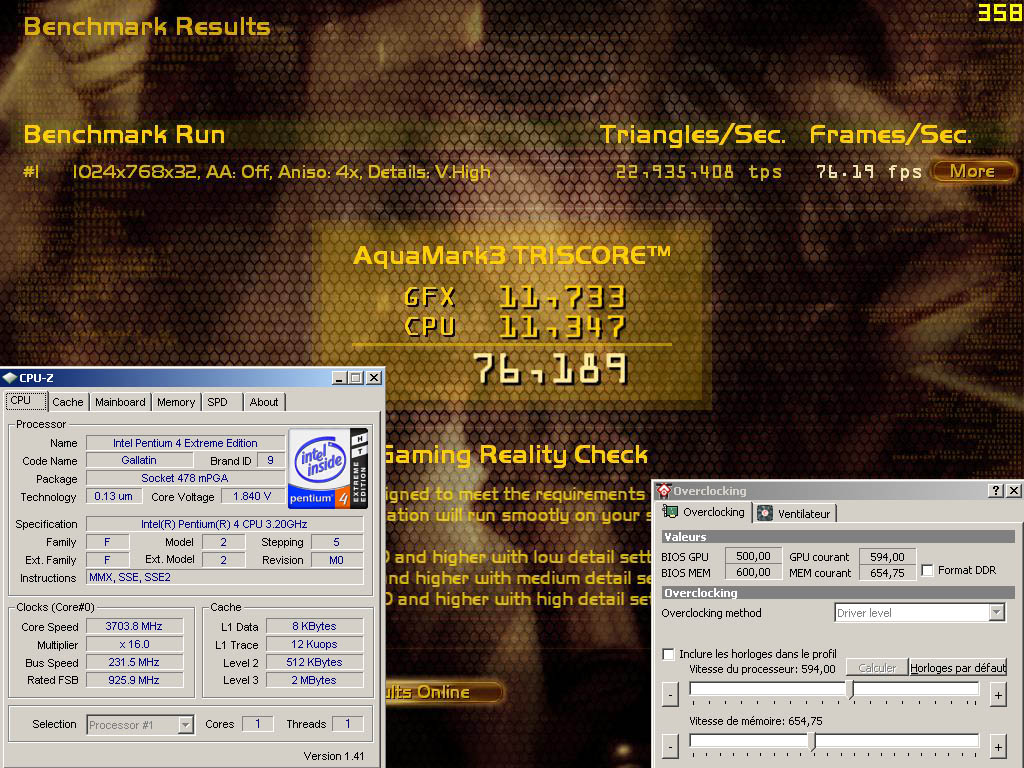Click the Intel Pentium 4 Extreme Edition logo
The image size is (1024, 768).
point(328,468)
